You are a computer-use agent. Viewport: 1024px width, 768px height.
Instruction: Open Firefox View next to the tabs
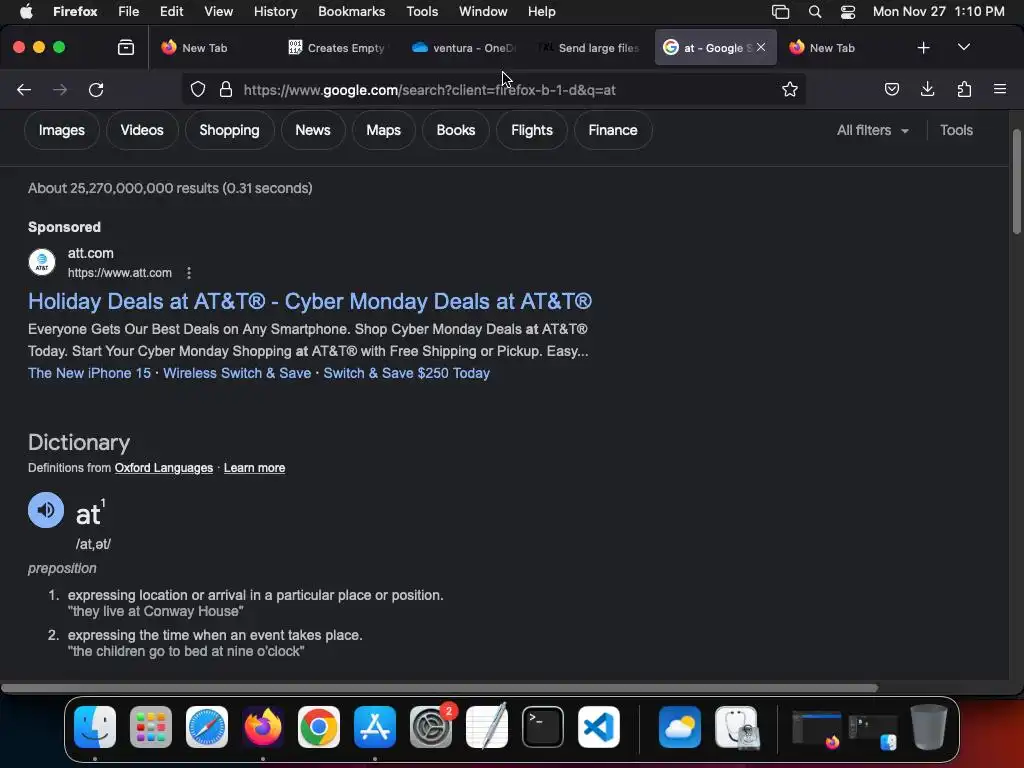(x=126, y=48)
